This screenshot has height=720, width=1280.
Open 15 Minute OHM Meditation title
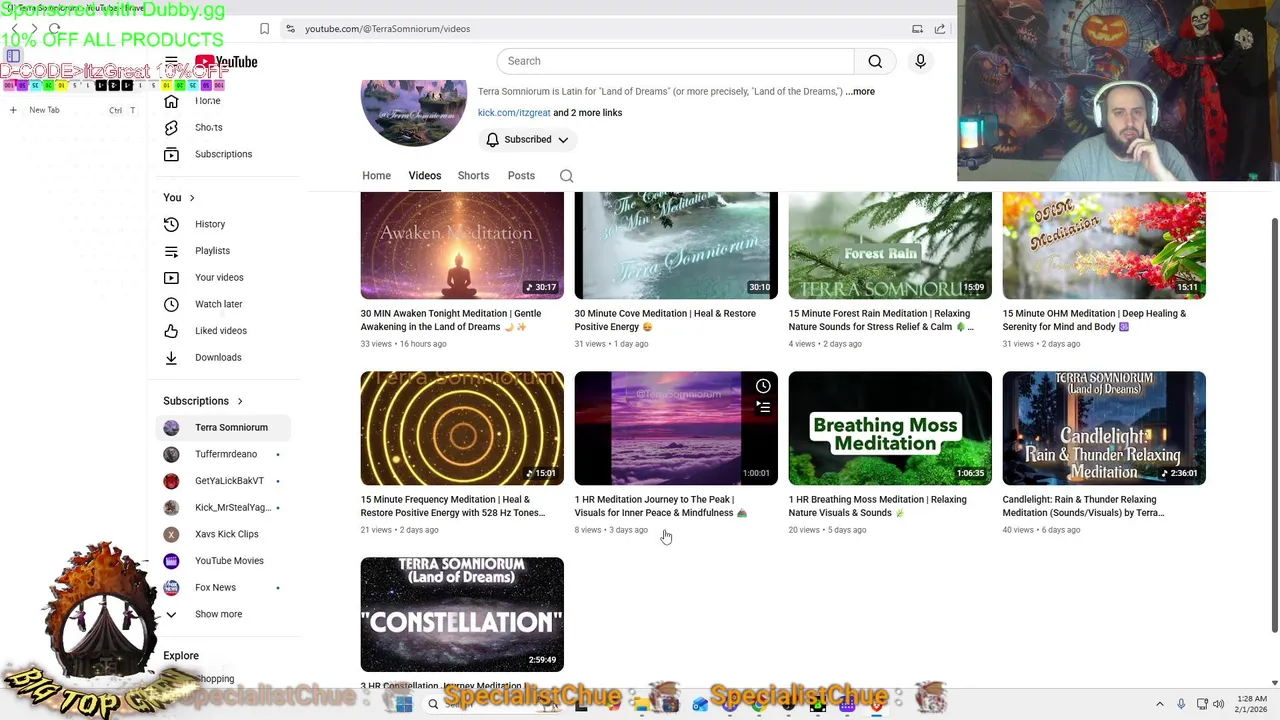pyautogui.click(x=1094, y=320)
